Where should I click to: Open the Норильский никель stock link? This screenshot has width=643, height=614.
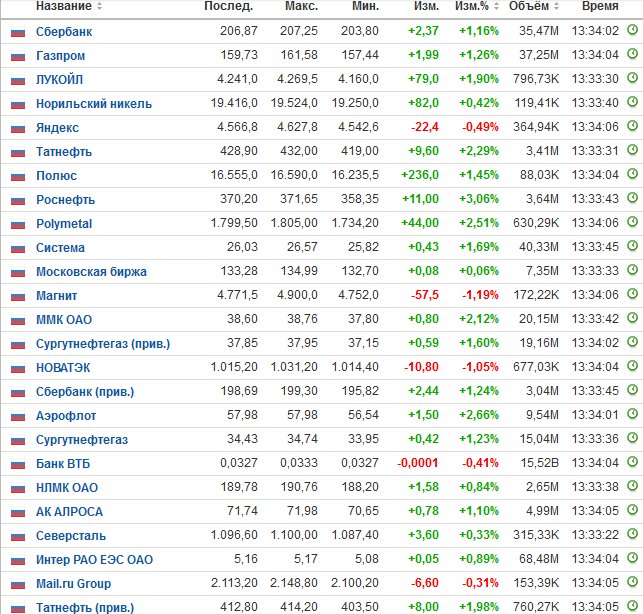click(94, 104)
